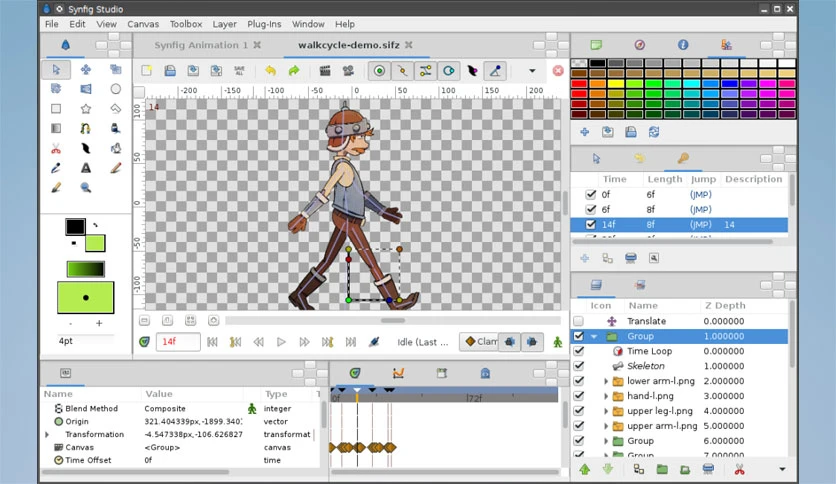Expand the upper arm-l.png layer
Screen dimensions: 836x484
[606, 426]
